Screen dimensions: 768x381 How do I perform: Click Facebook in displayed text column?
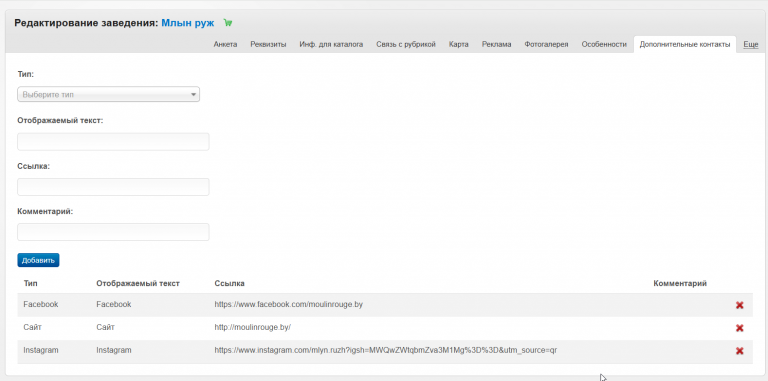pos(114,305)
